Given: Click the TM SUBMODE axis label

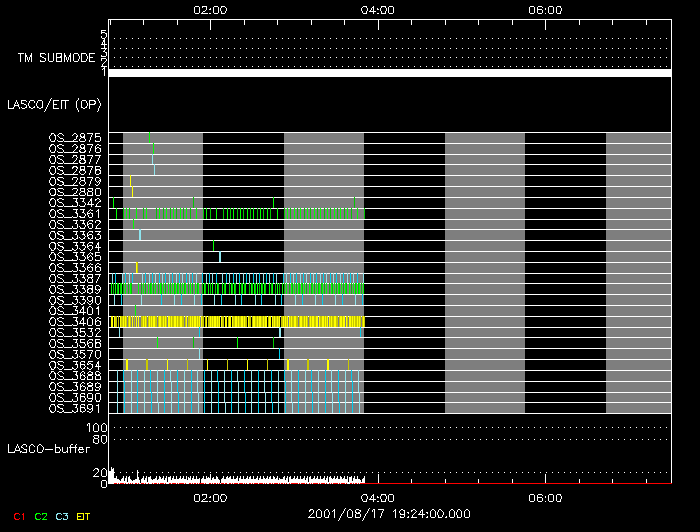Looking at the screenshot, I should click(55, 58).
